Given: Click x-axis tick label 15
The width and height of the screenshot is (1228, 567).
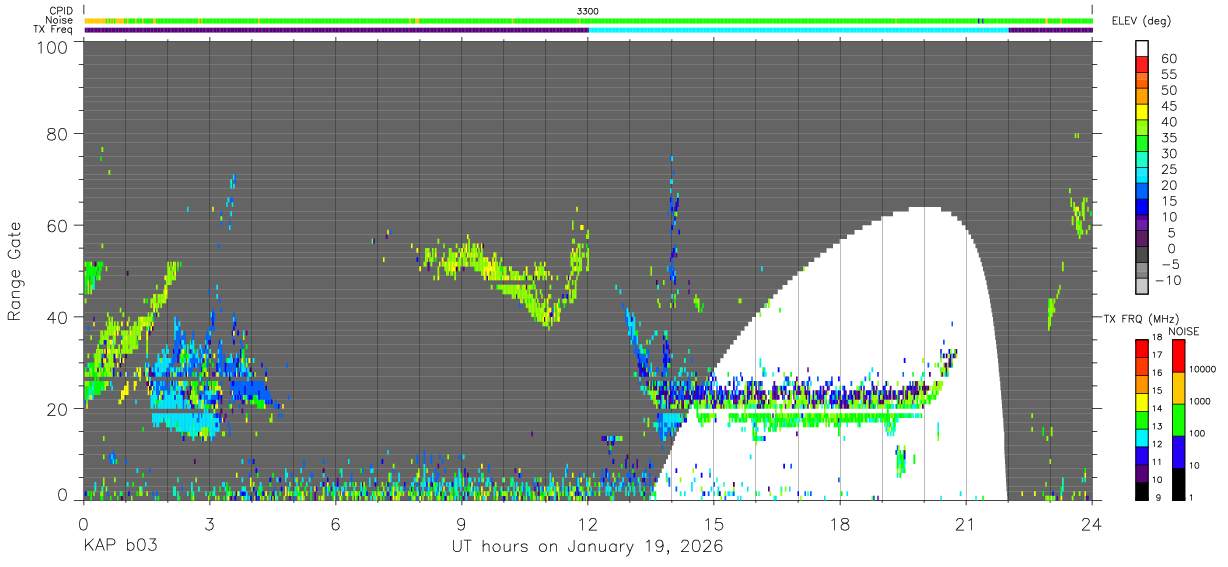Looking at the screenshot, I should 714,523.
